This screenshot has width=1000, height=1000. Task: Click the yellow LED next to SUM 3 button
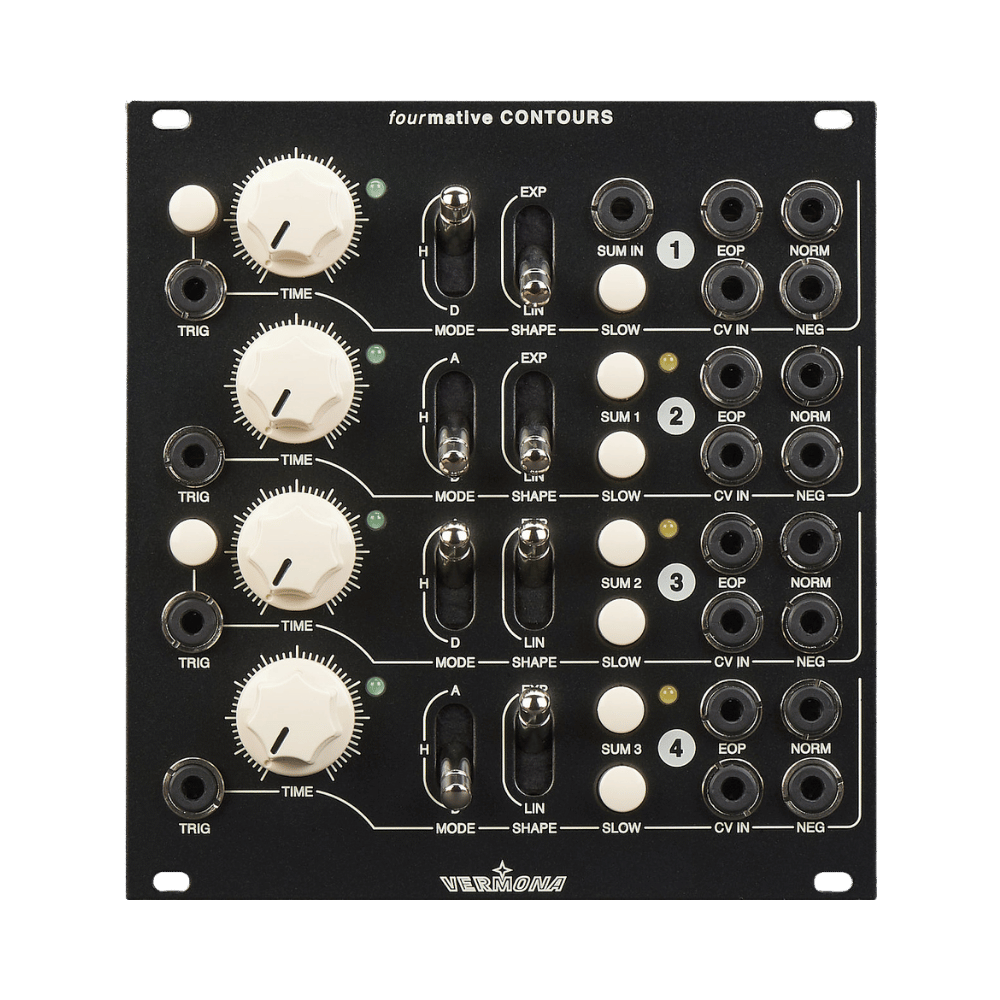668,695
